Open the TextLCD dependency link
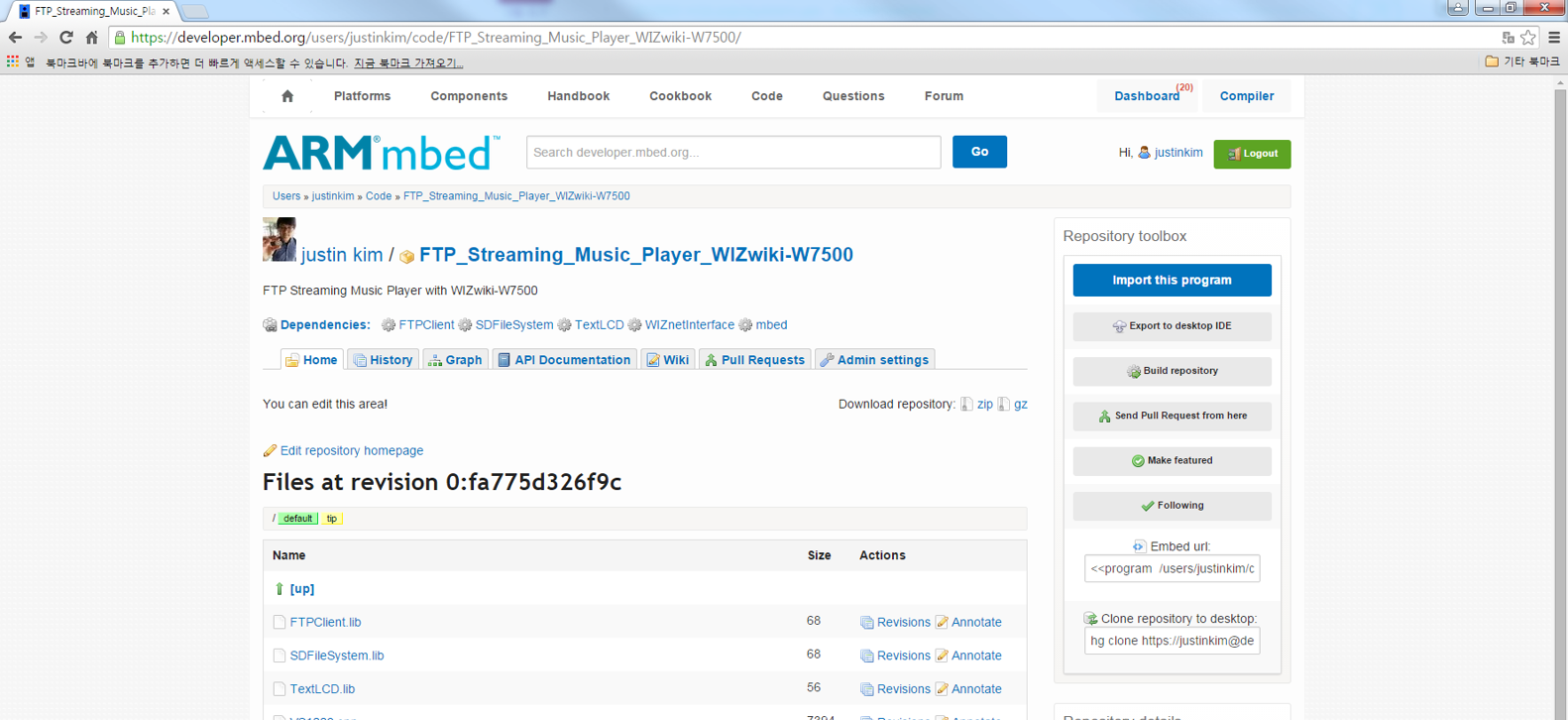The height and width of the screenshot is (720, 1568). tap(600, 325)
